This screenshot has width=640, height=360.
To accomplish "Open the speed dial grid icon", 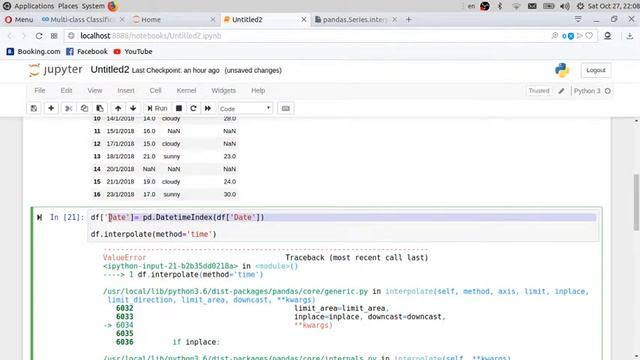I will (x=54, y=36).
